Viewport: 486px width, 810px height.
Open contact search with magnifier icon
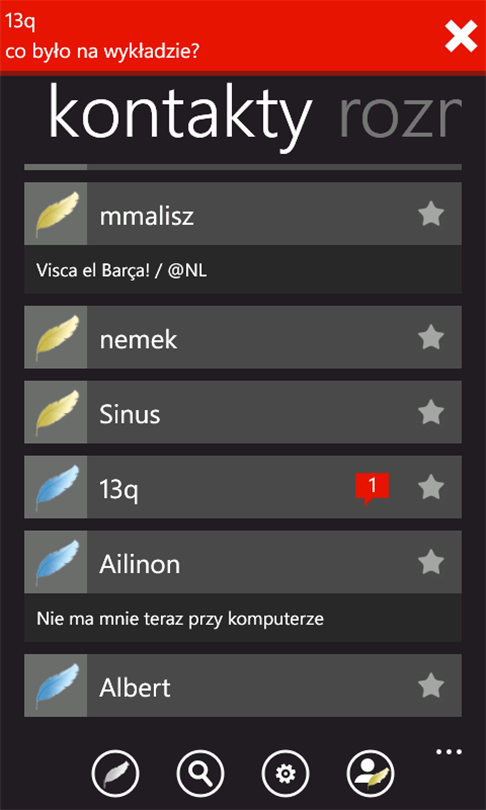(200, 773)
